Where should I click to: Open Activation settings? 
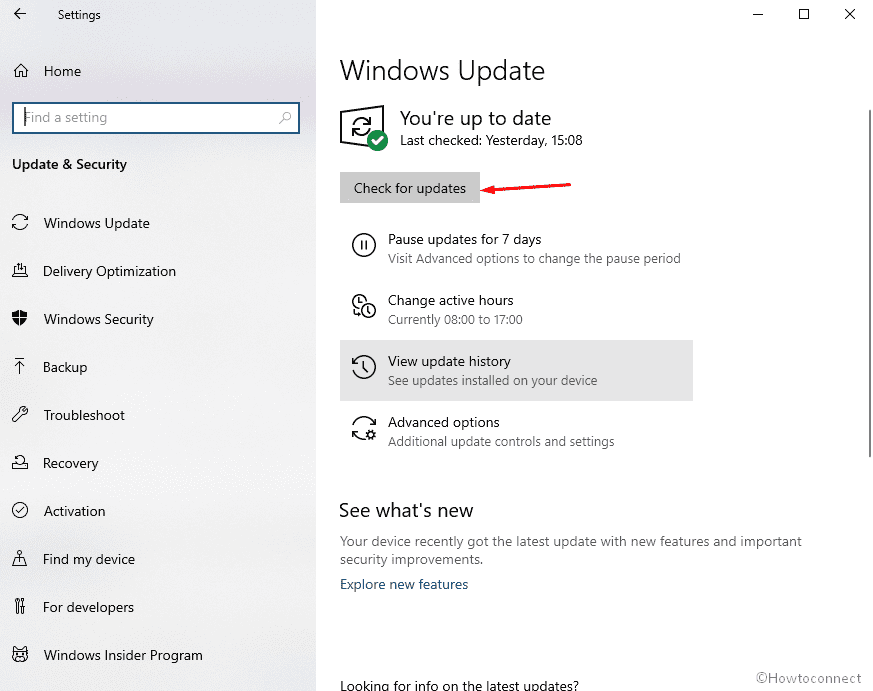coord(75,511)
